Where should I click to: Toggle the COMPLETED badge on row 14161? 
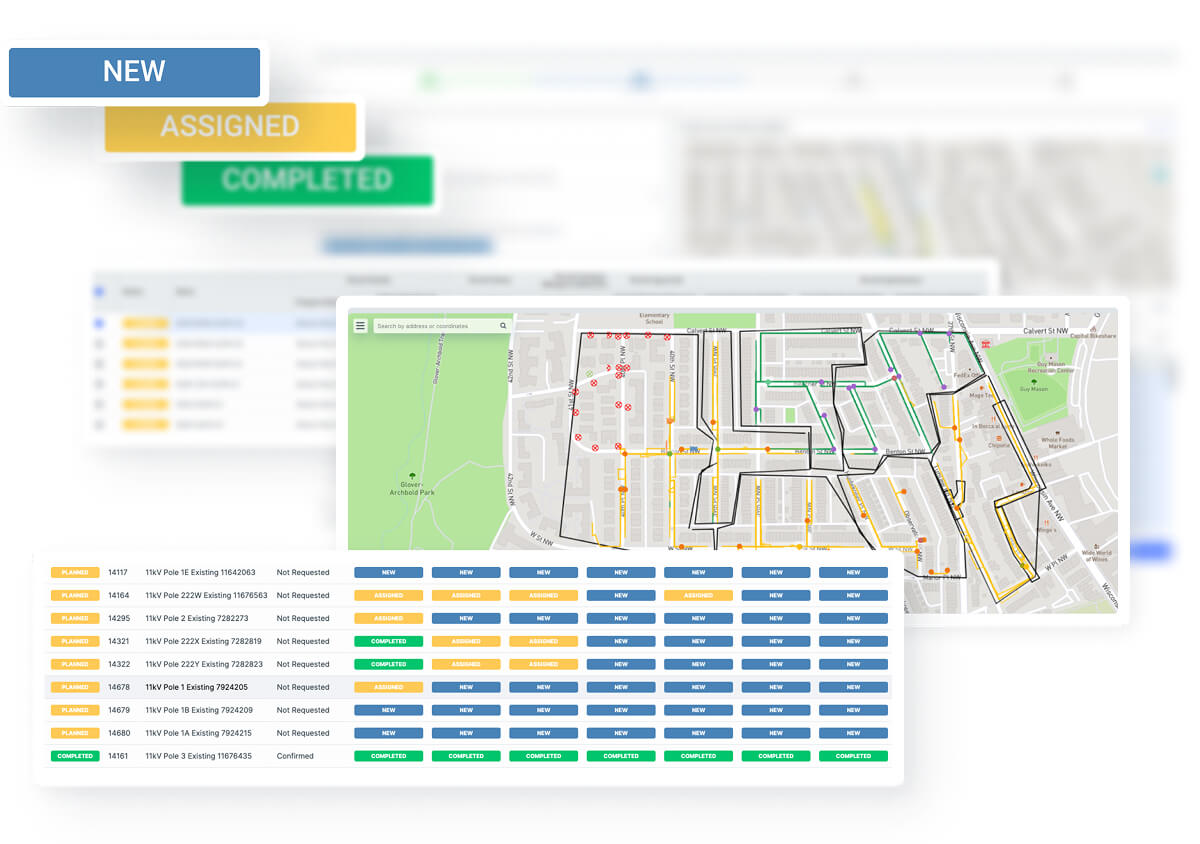[x=75, y=756]
